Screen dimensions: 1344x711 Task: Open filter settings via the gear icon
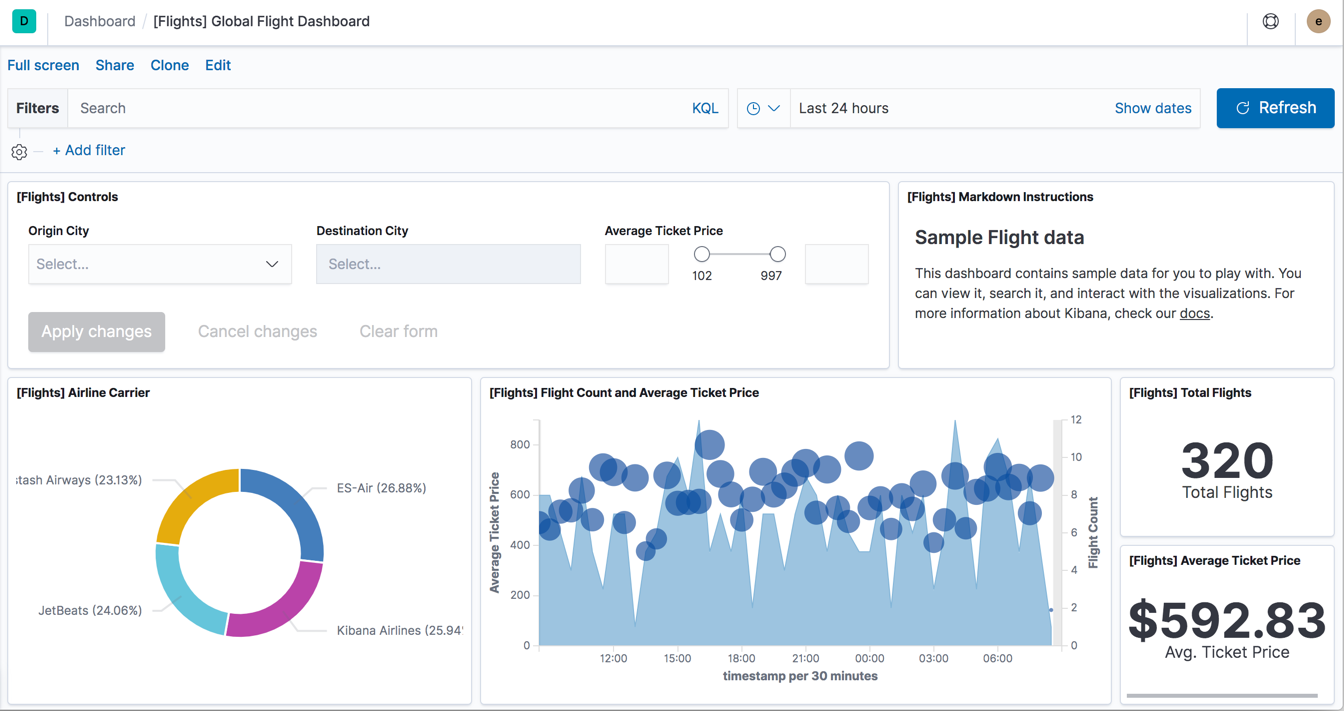tap(18, 151)
